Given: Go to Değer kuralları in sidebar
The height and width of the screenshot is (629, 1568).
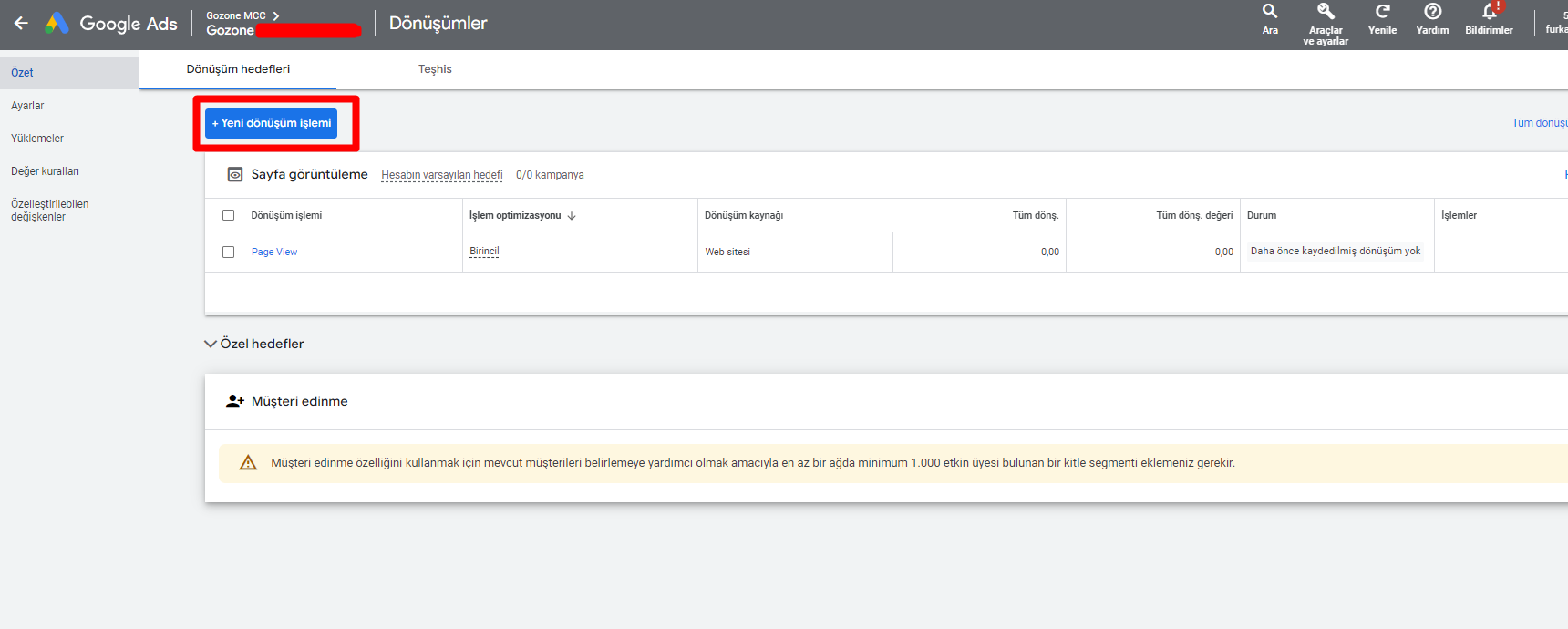Looking at the screenshot, I should pyautogui.click(x=45, y=171).
